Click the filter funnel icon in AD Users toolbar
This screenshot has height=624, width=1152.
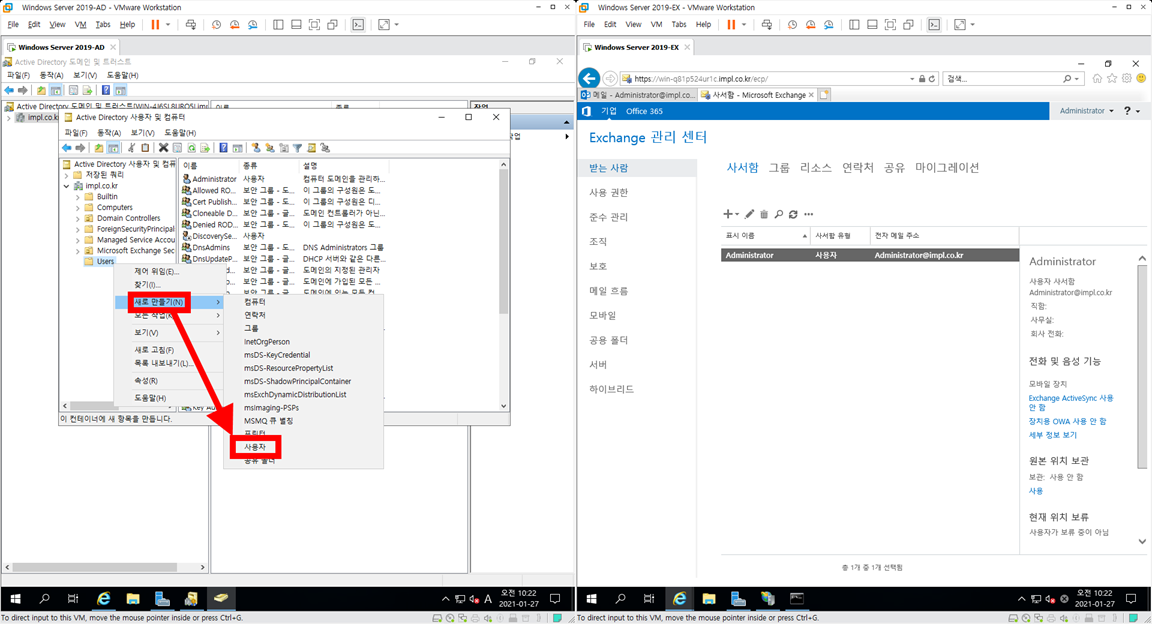pos(298,148)
